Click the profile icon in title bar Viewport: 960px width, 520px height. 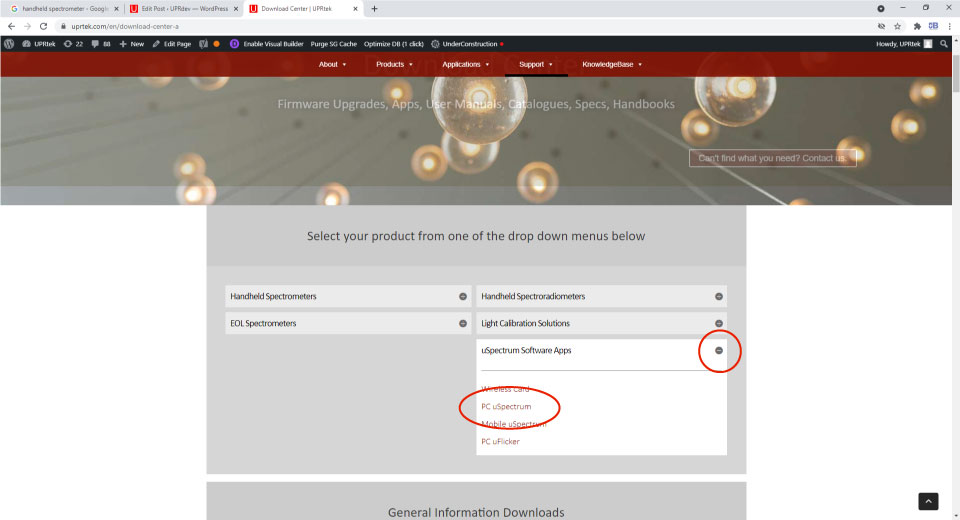[880, 9]
